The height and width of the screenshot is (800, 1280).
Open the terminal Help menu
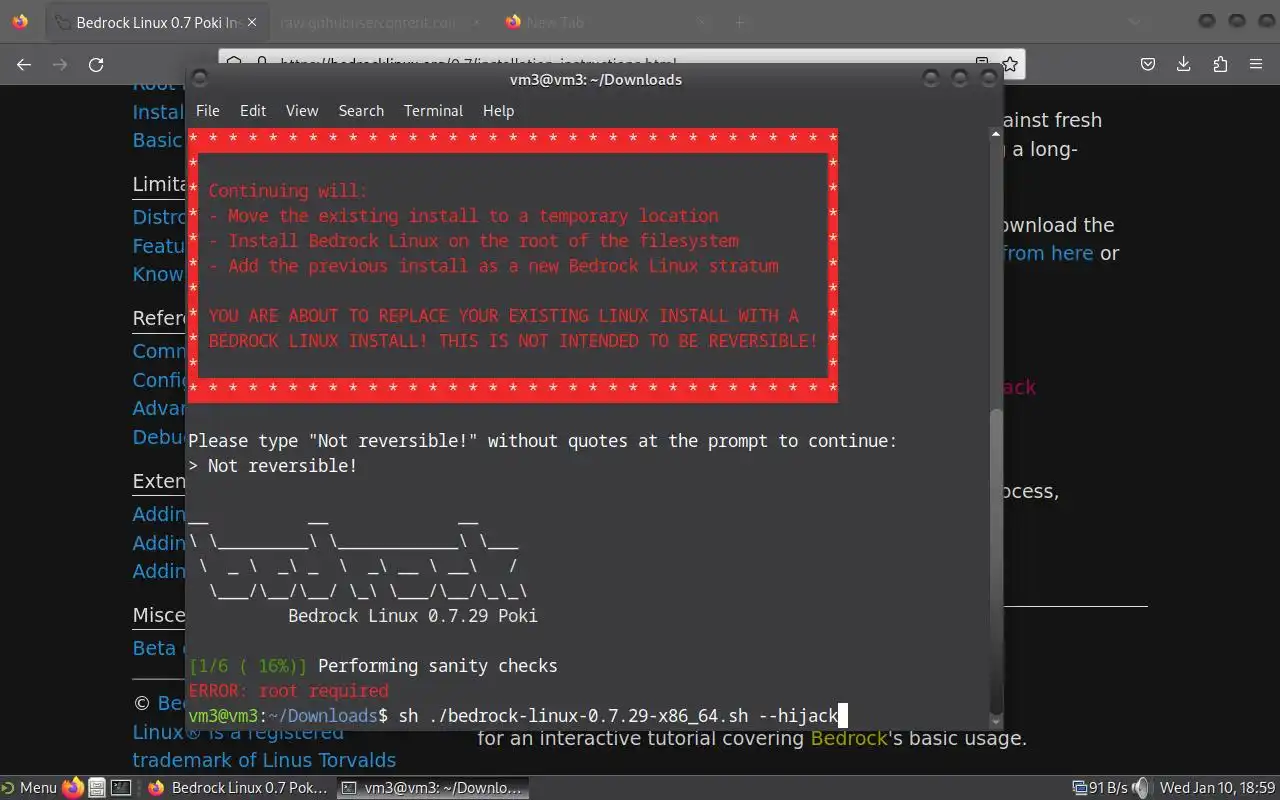(x=498, y=111)
